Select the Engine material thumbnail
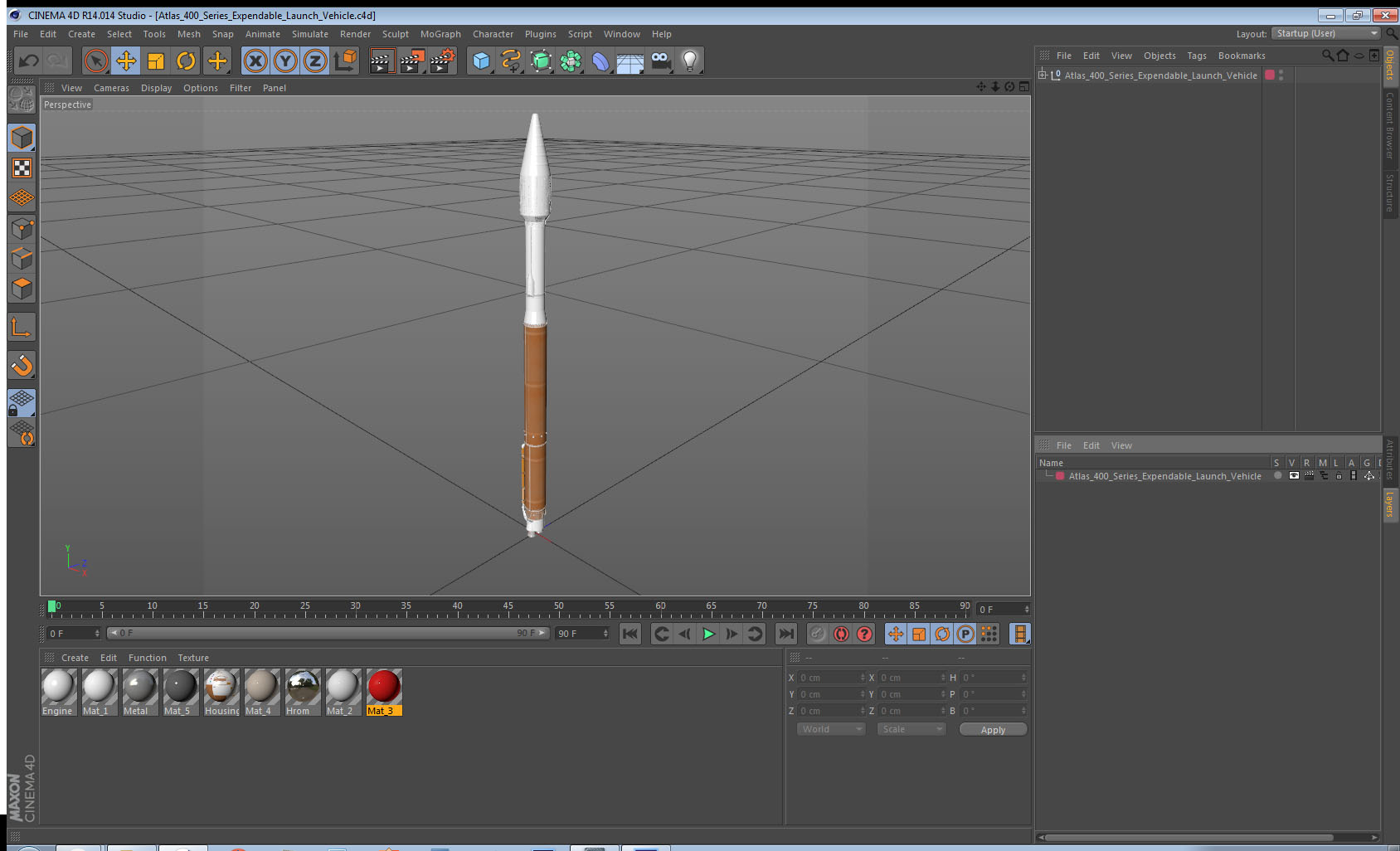Image resolution: width=1400 pixels, height=851 pixels. coord(58,692)
